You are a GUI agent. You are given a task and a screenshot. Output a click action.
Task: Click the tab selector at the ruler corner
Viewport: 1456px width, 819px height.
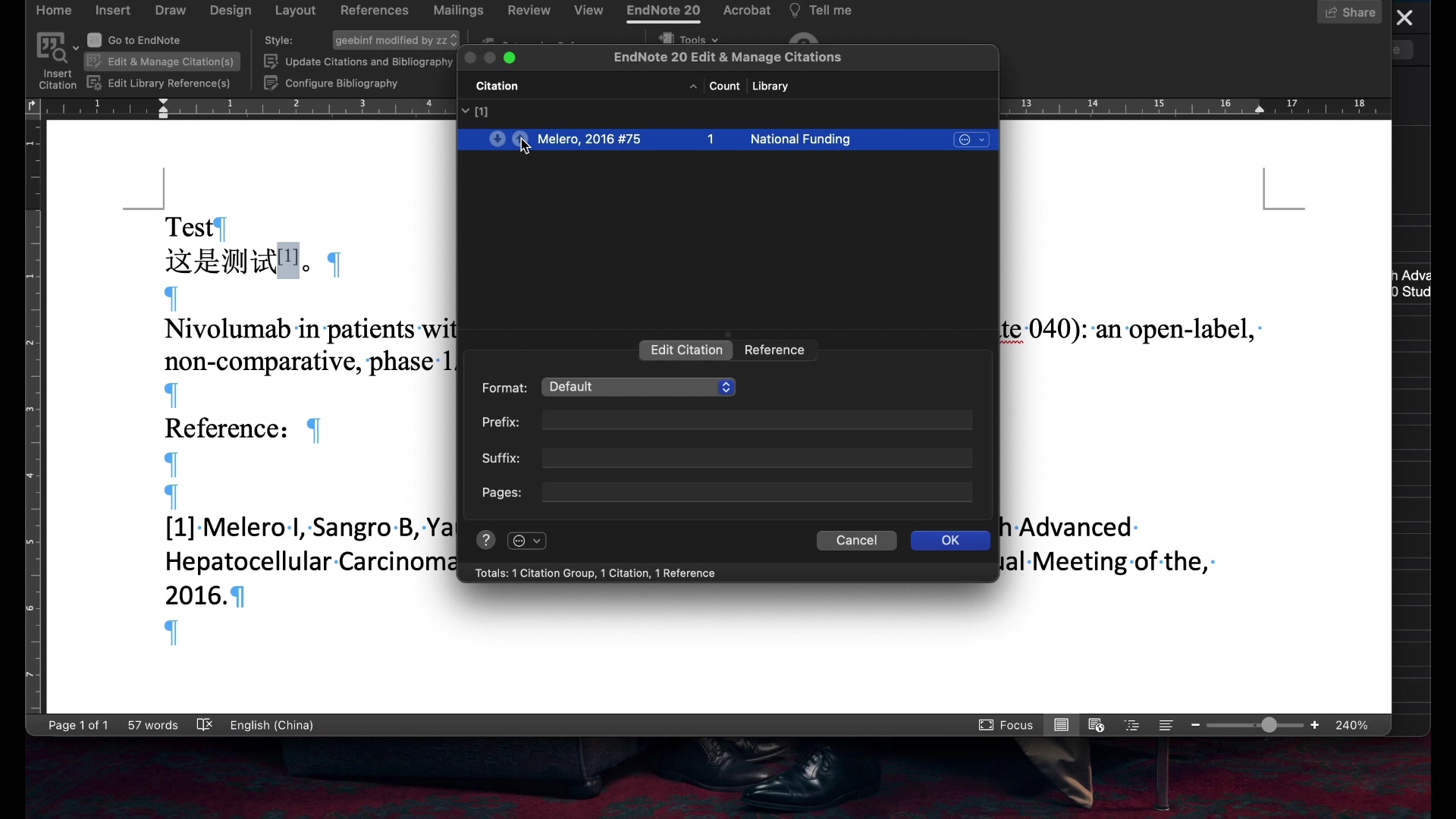pos(31,106)
